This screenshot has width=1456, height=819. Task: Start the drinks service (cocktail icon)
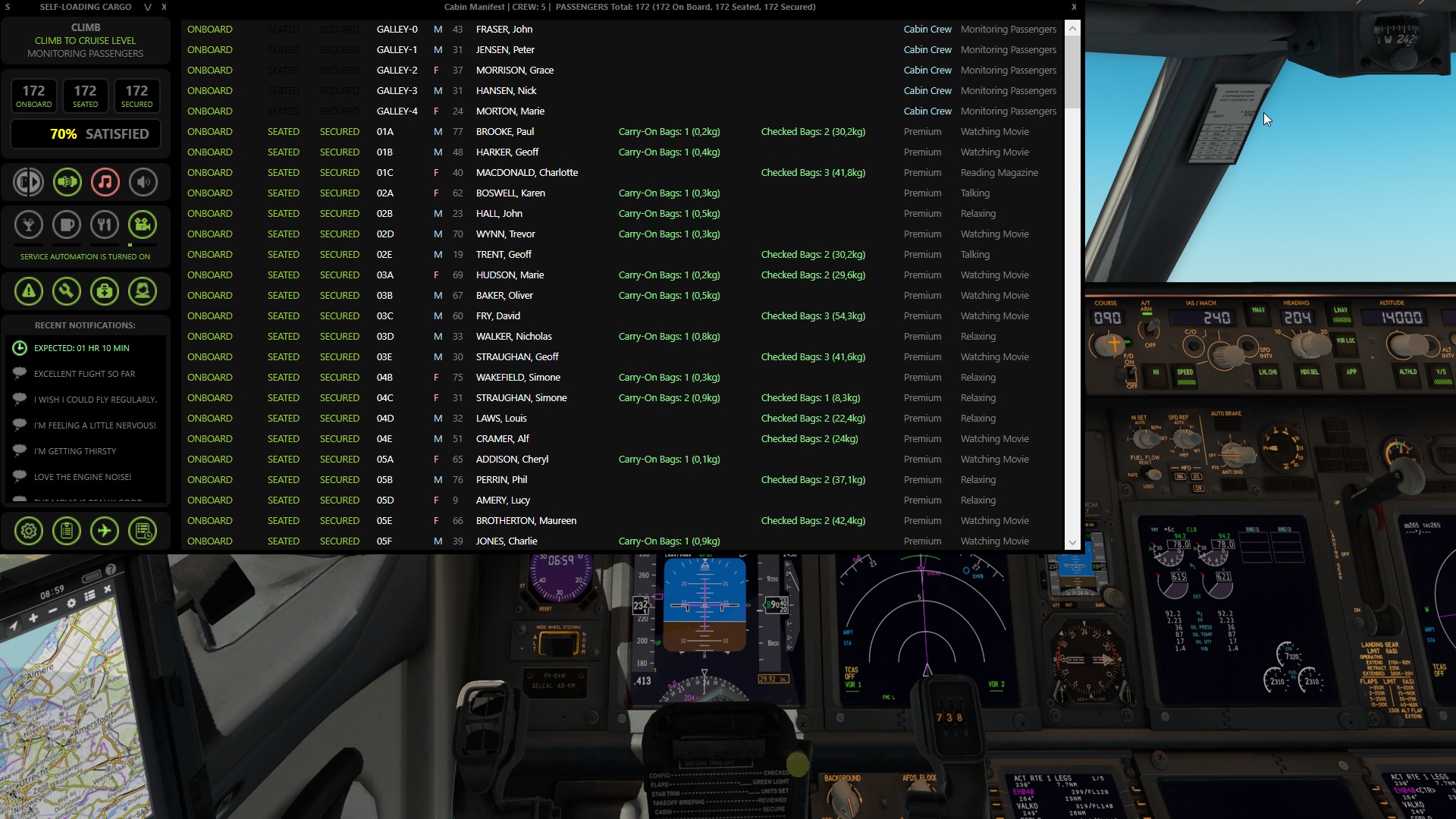pyautogui.click(x=29, y=224)
